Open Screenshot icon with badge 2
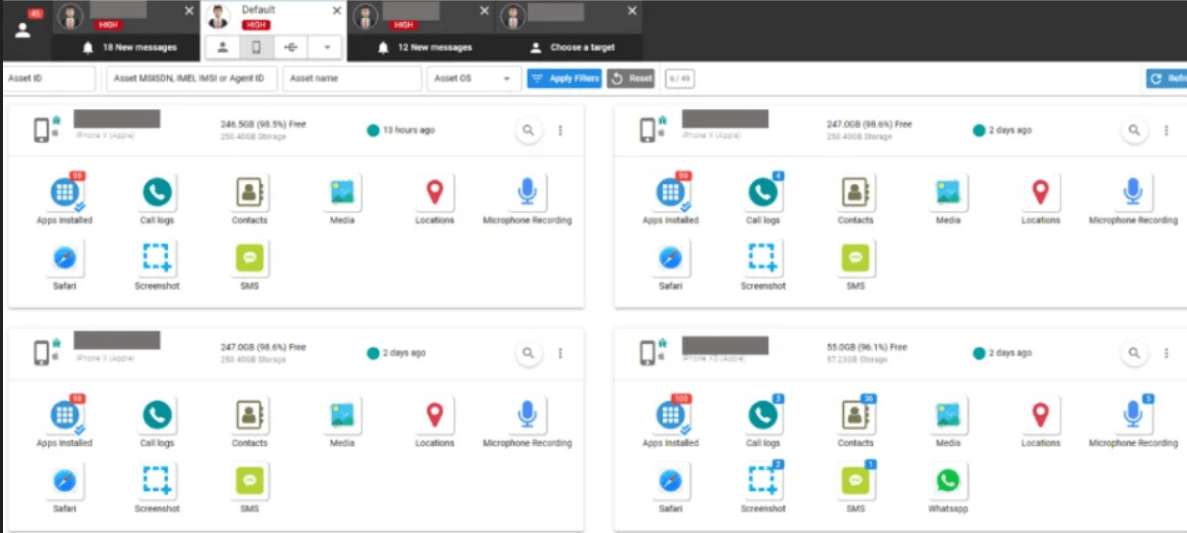Screen dimensions: 1187x533 763,481
